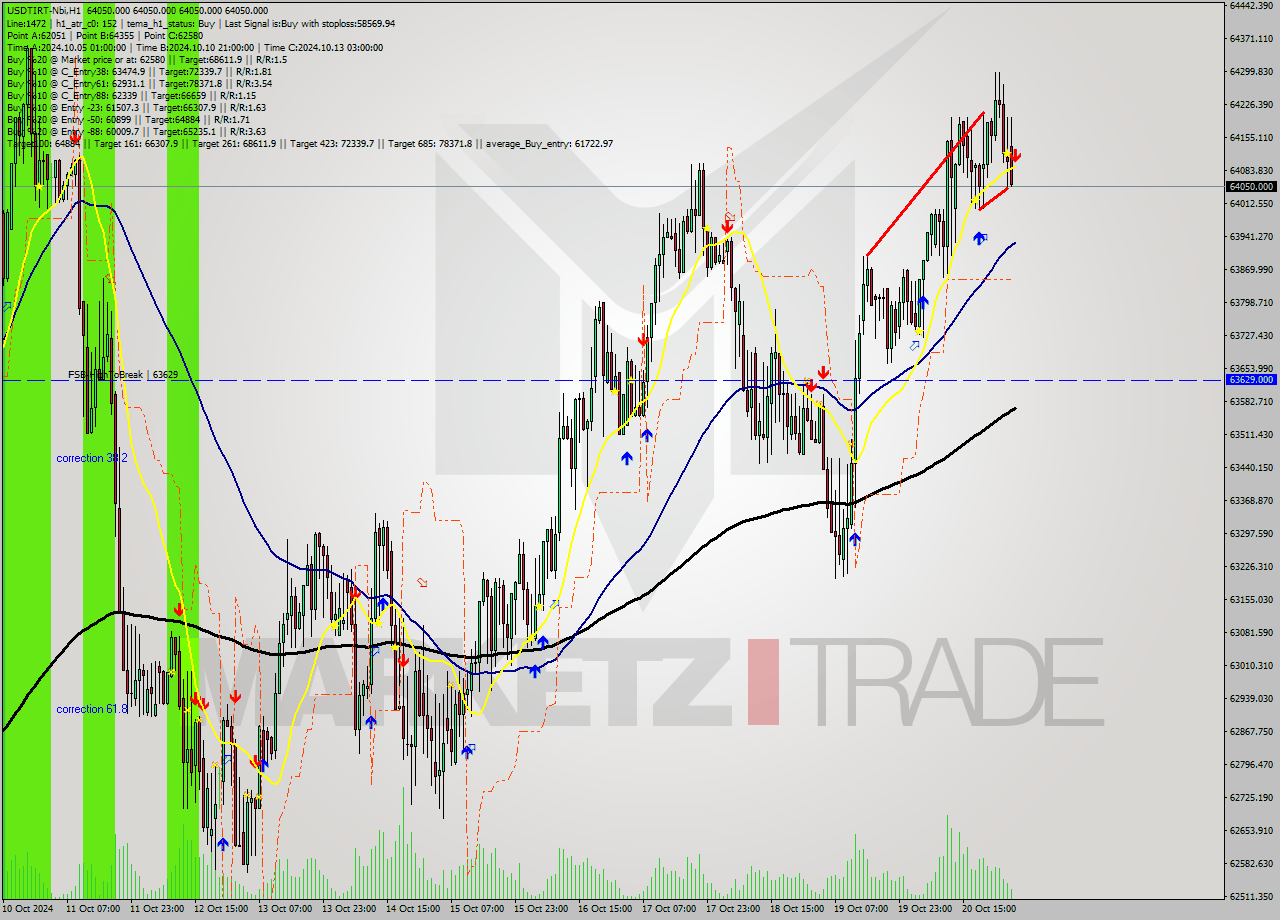
Task: Click the '17 Oct 07:00' time label
Action: [668, 909]
